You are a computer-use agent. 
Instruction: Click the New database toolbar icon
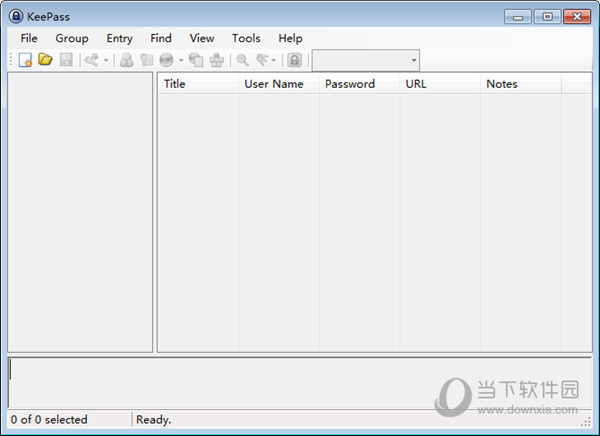[25, 60]
